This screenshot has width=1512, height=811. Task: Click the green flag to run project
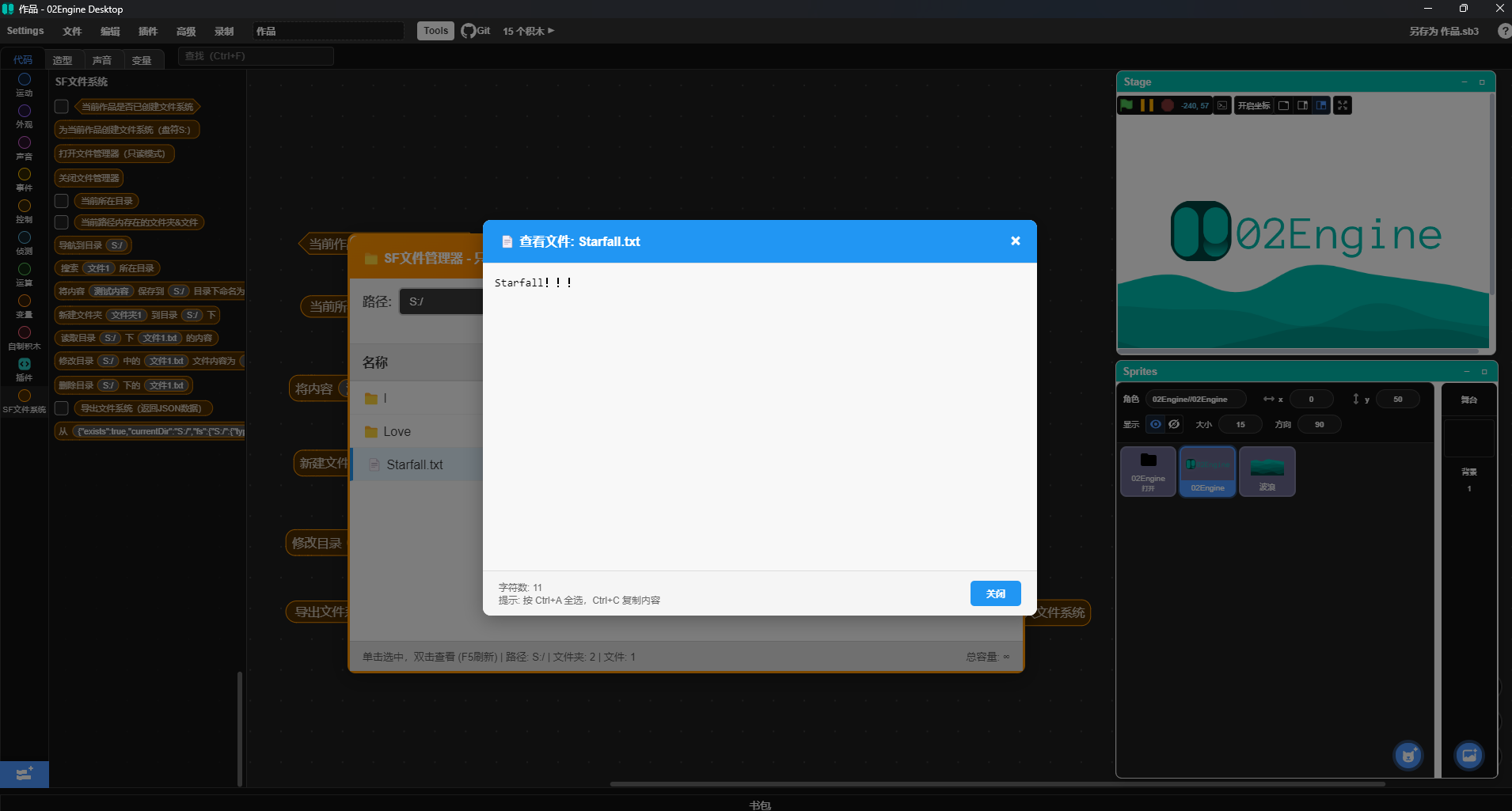(1126, 105)
